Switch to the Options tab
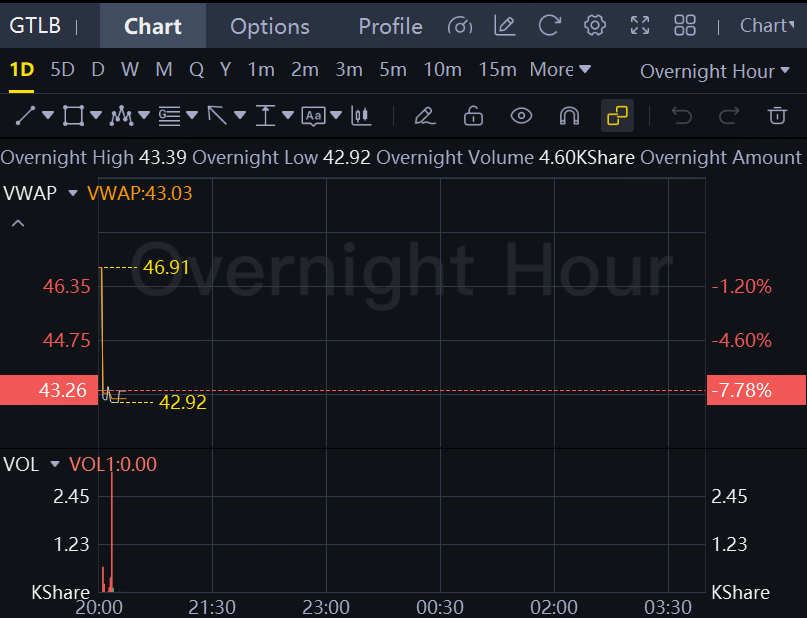 [270, 26]
